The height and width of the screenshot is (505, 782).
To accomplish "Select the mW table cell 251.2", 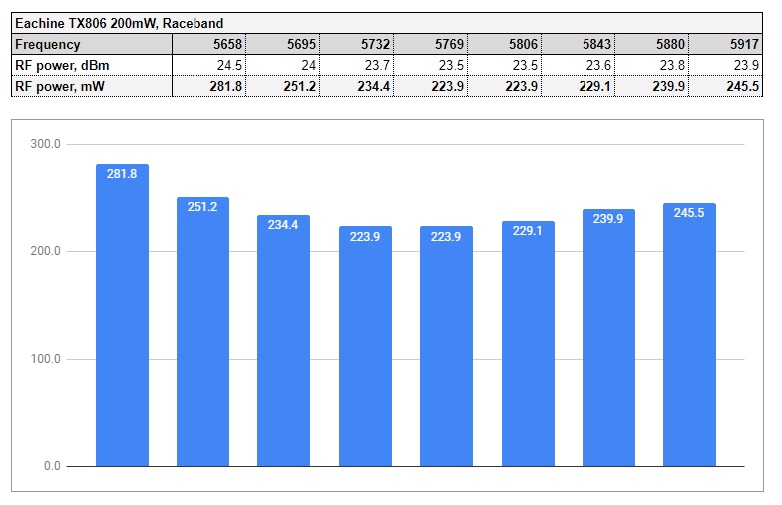I will click(283, 86).
